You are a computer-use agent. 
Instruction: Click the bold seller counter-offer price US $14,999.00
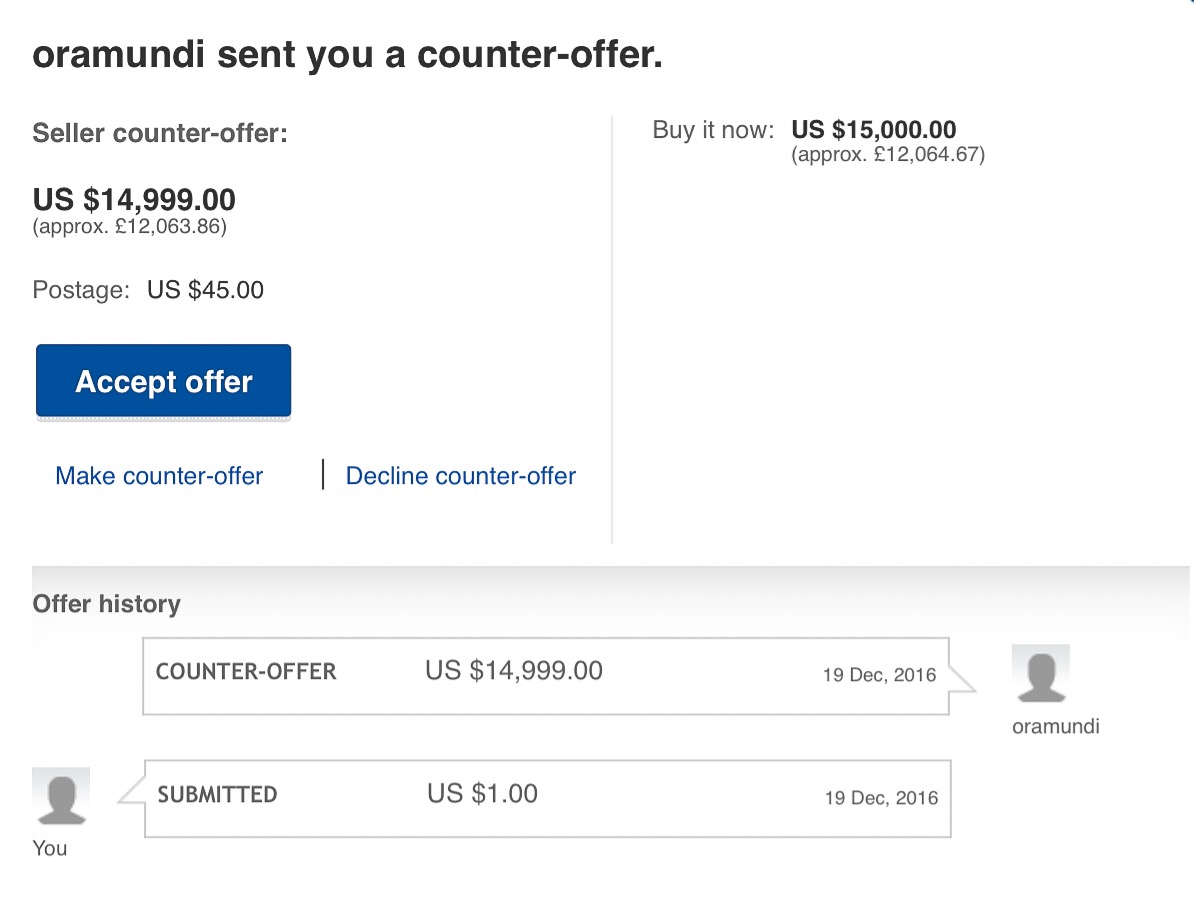[x=134, y=199]
